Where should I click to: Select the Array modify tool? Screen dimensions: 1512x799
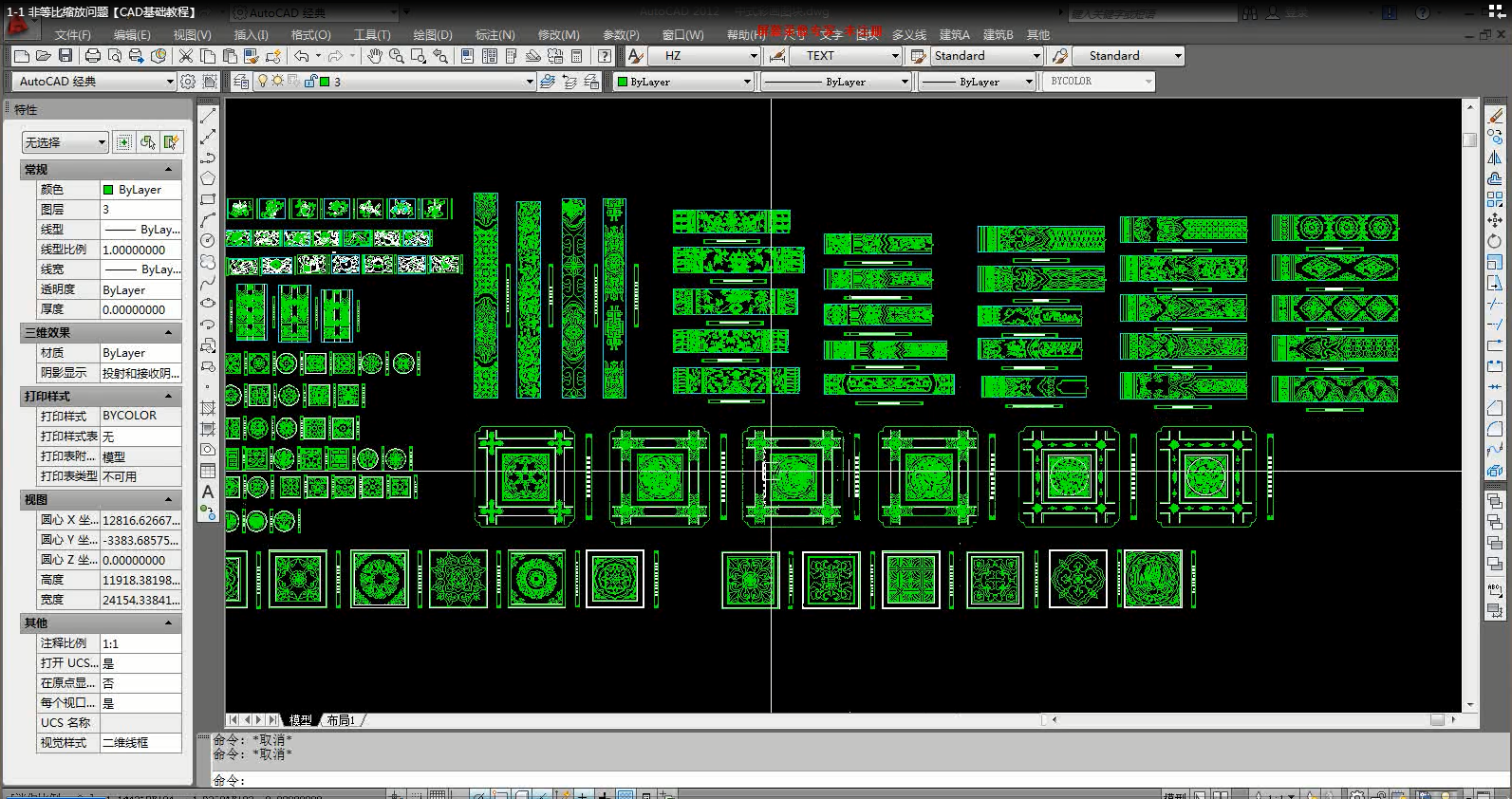pyautogui.click(x=1495, y=199)
